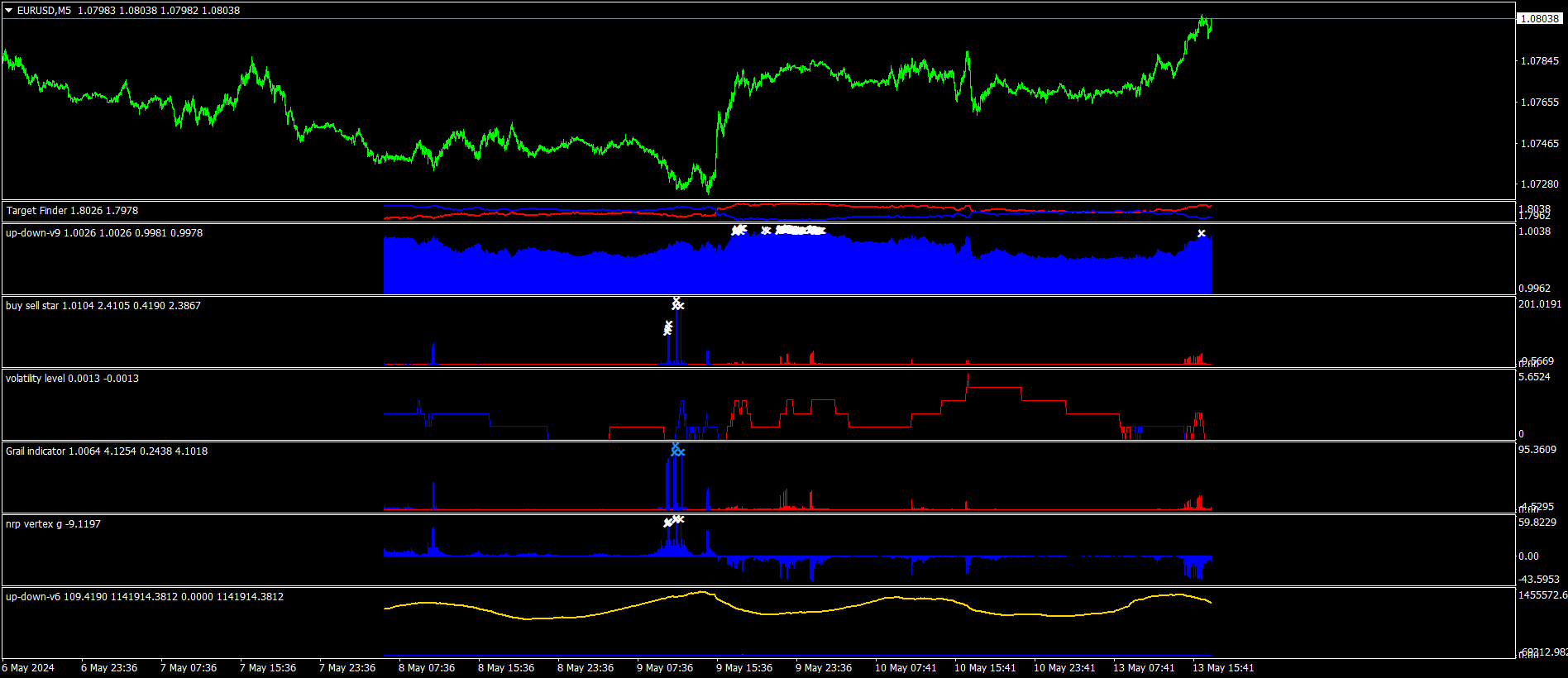Viewport: 1568px width, 678px height.
Task: Click the 9 May 15:36 time label
Action: (744, 668)
